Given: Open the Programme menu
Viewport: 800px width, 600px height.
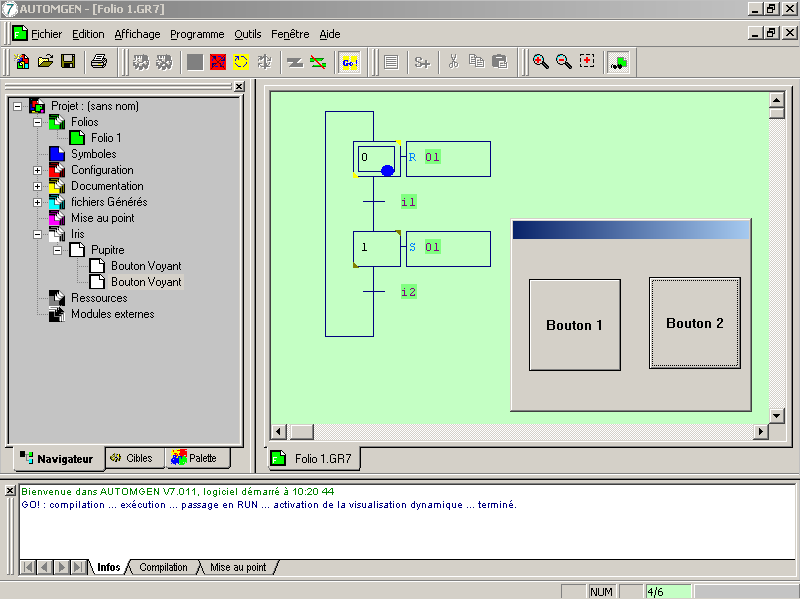Looking at the screenshot, I should [197, 34].
